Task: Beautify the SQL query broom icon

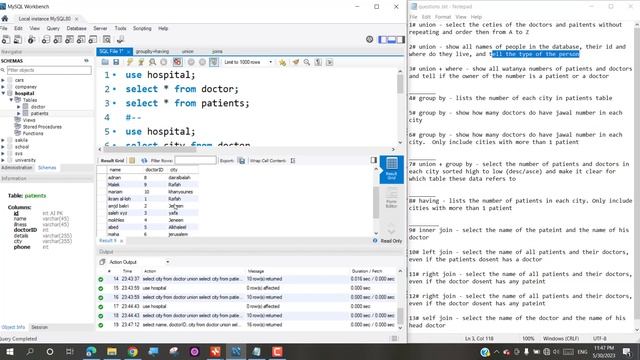Action: [x=295, y=62]
